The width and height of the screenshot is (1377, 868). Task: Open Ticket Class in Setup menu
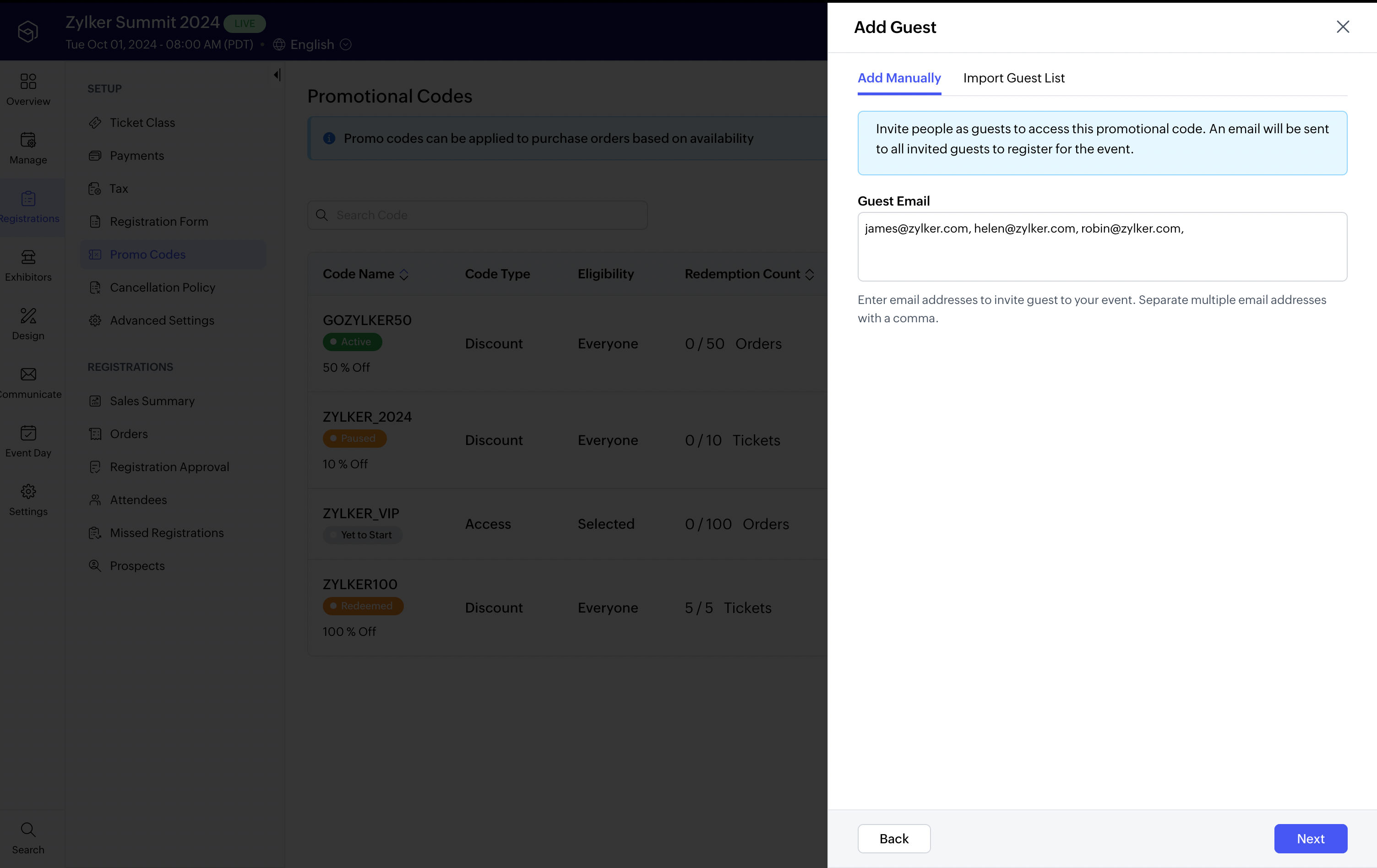[142, 123]
